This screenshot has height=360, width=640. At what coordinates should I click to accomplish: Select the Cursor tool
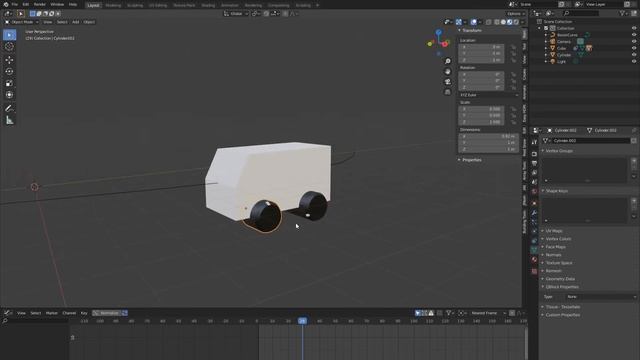(x=9, y=47)
